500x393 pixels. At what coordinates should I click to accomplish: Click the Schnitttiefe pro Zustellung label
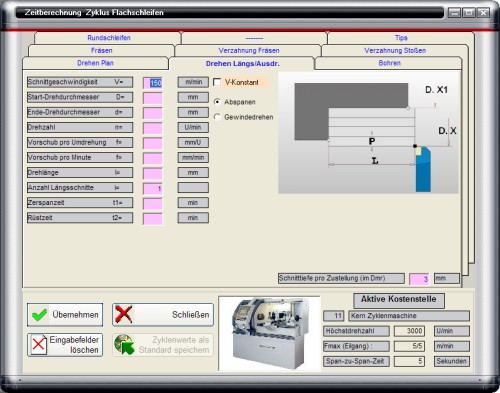coord(341,278)
